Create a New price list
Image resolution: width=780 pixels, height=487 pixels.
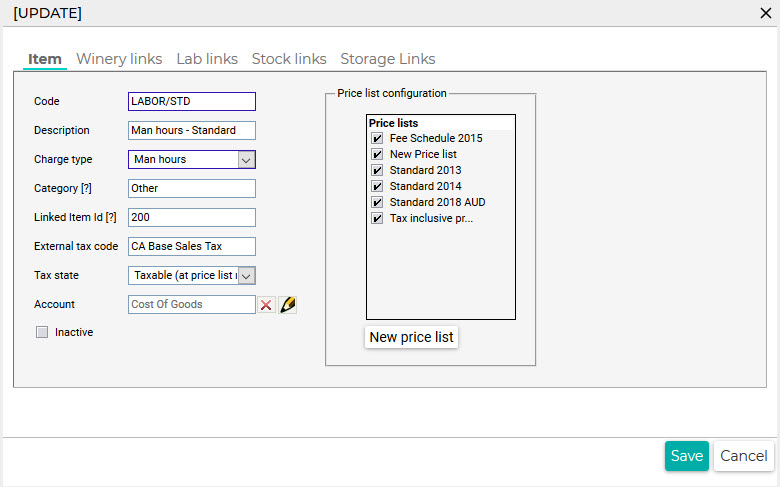(411, 337)
